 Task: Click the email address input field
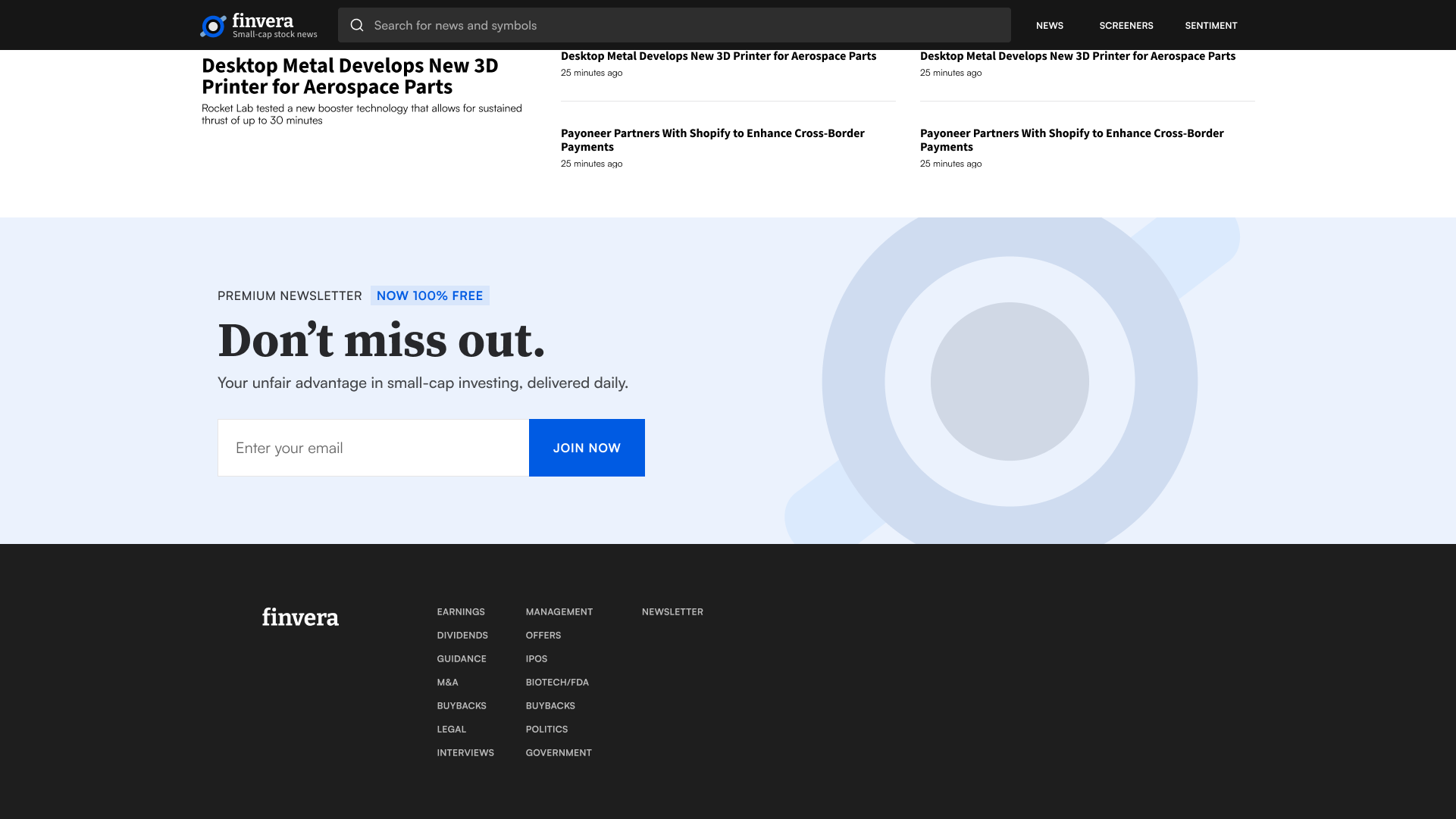coord(373,448)
